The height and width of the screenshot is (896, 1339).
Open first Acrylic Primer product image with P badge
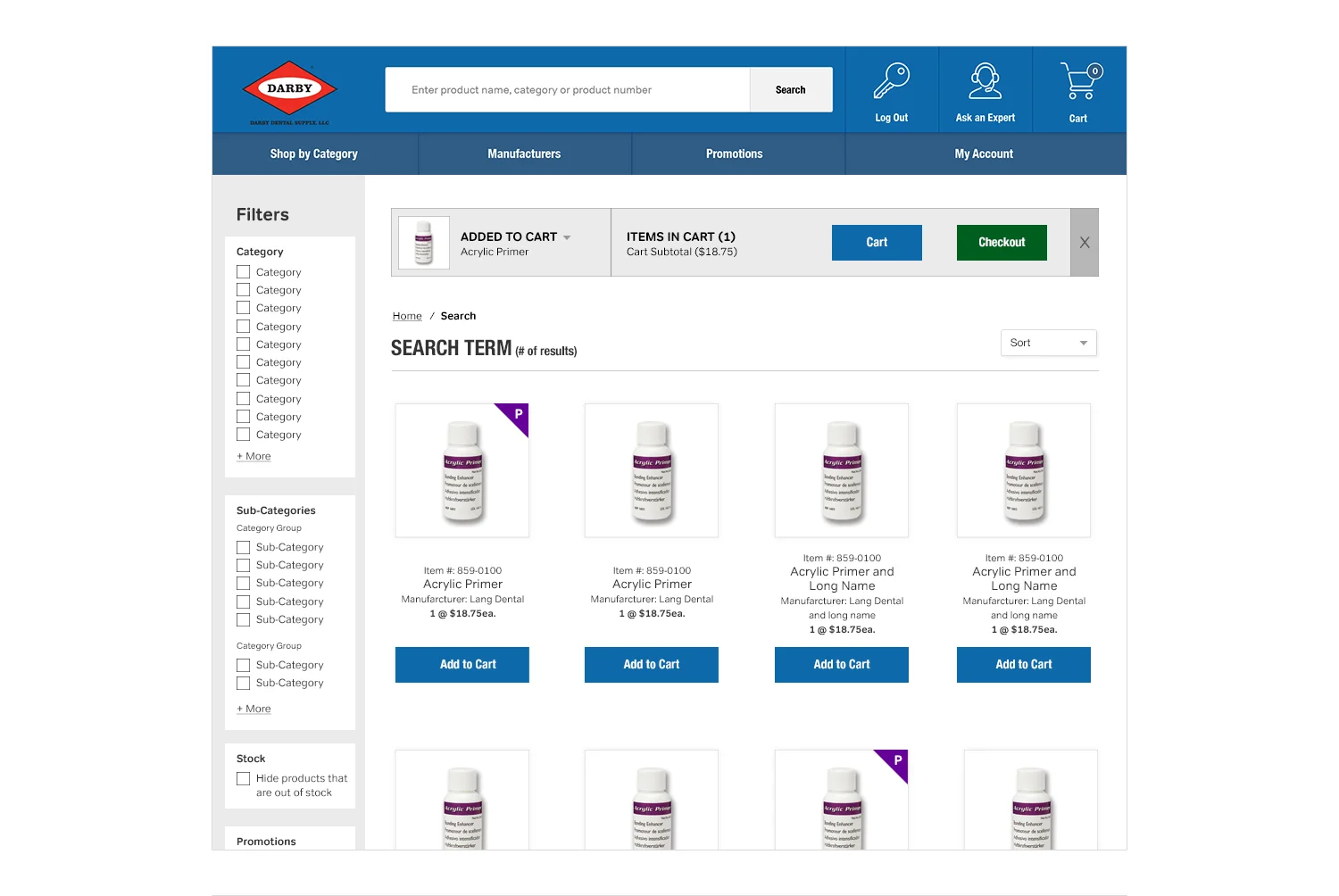[462, 470]
